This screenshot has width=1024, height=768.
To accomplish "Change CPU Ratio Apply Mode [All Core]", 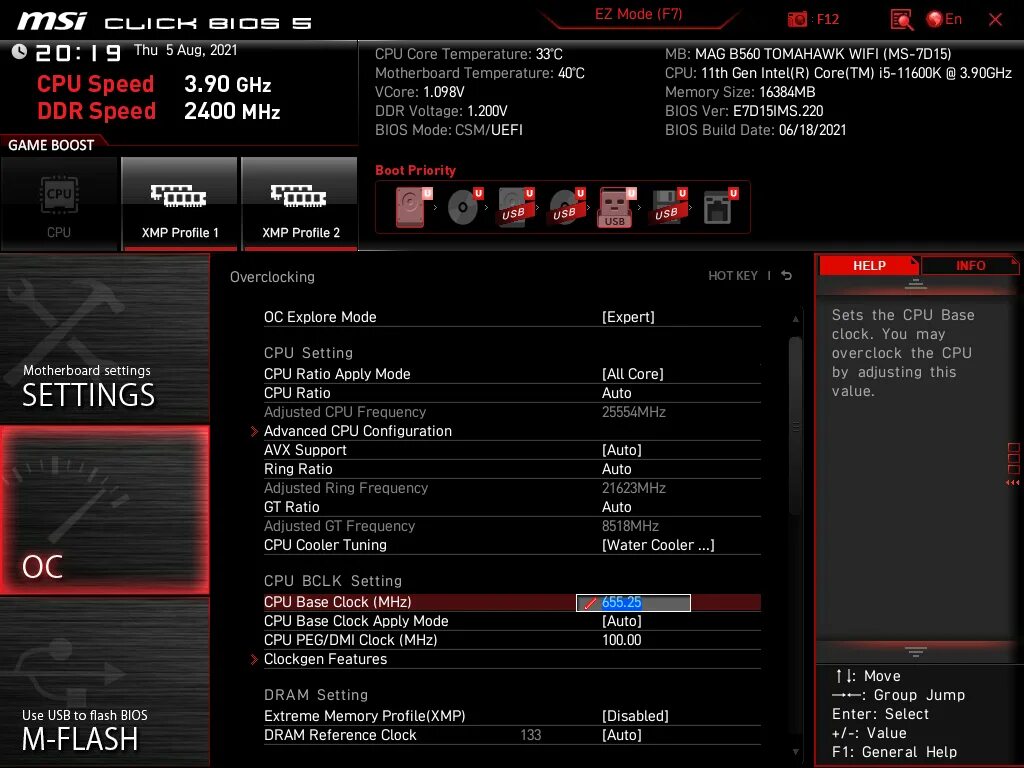I will (x=632, y=374).
